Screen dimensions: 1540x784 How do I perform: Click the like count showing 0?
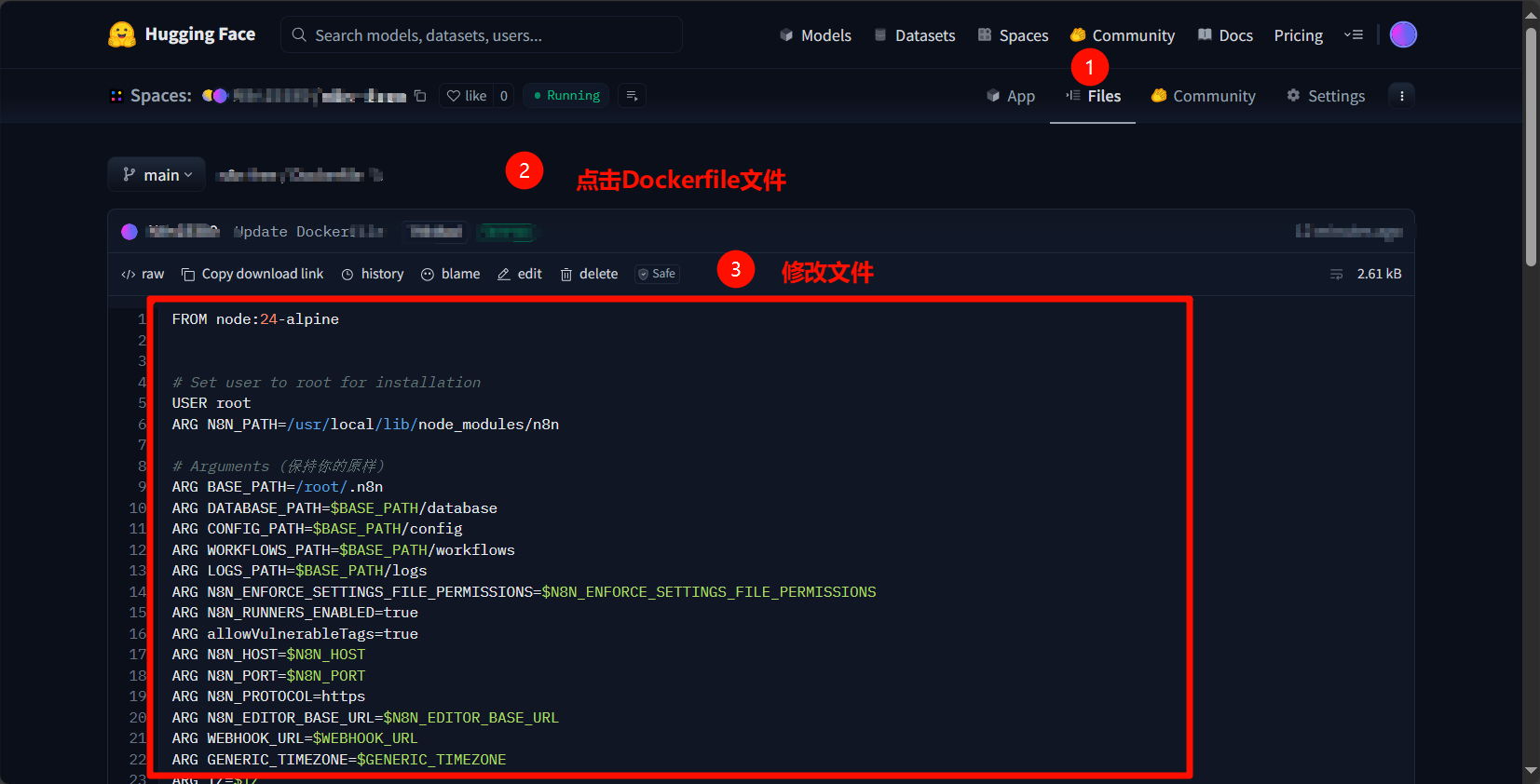pyautogui.click(x=504, y=96)
